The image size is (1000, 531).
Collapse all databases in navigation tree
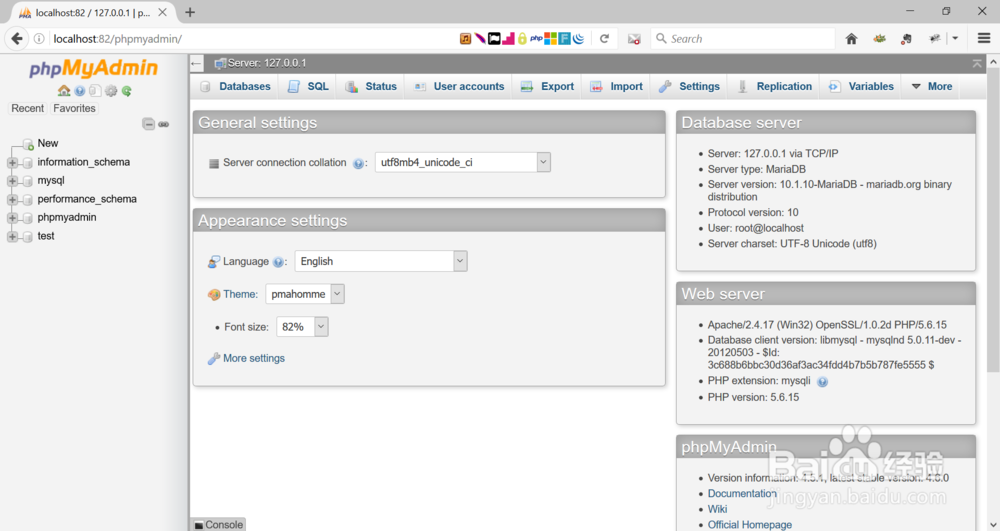149,124
